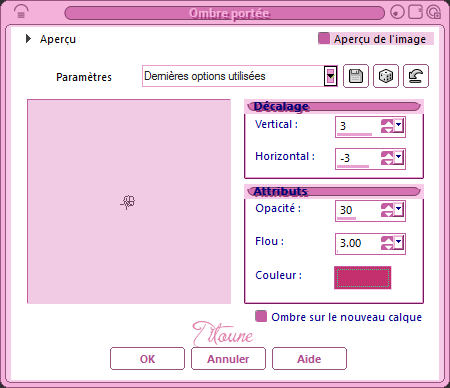Reset to defaults with the curved arrow icon

click(416, 76)
